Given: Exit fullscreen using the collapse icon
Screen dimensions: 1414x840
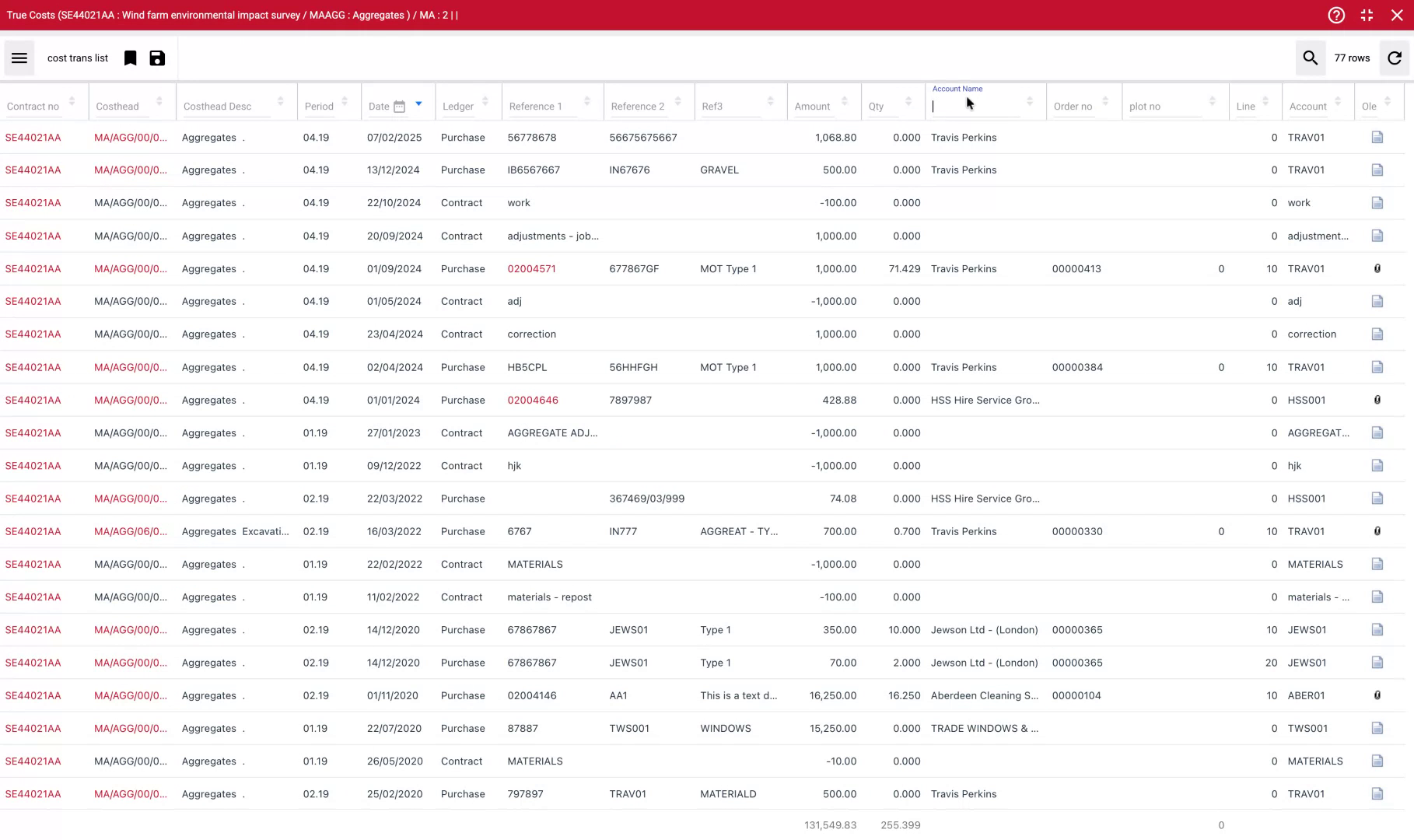Looking at the screenshot, I should (1367, 16).
